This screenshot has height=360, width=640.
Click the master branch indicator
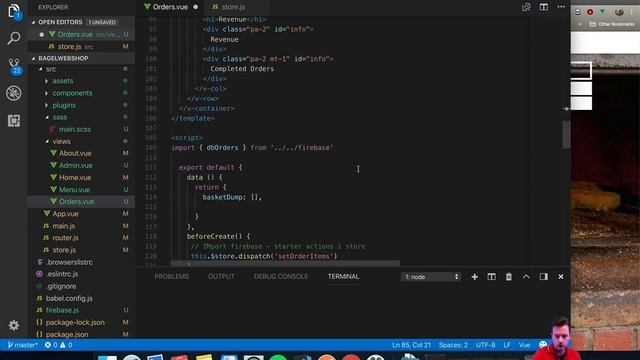(22, 345)
